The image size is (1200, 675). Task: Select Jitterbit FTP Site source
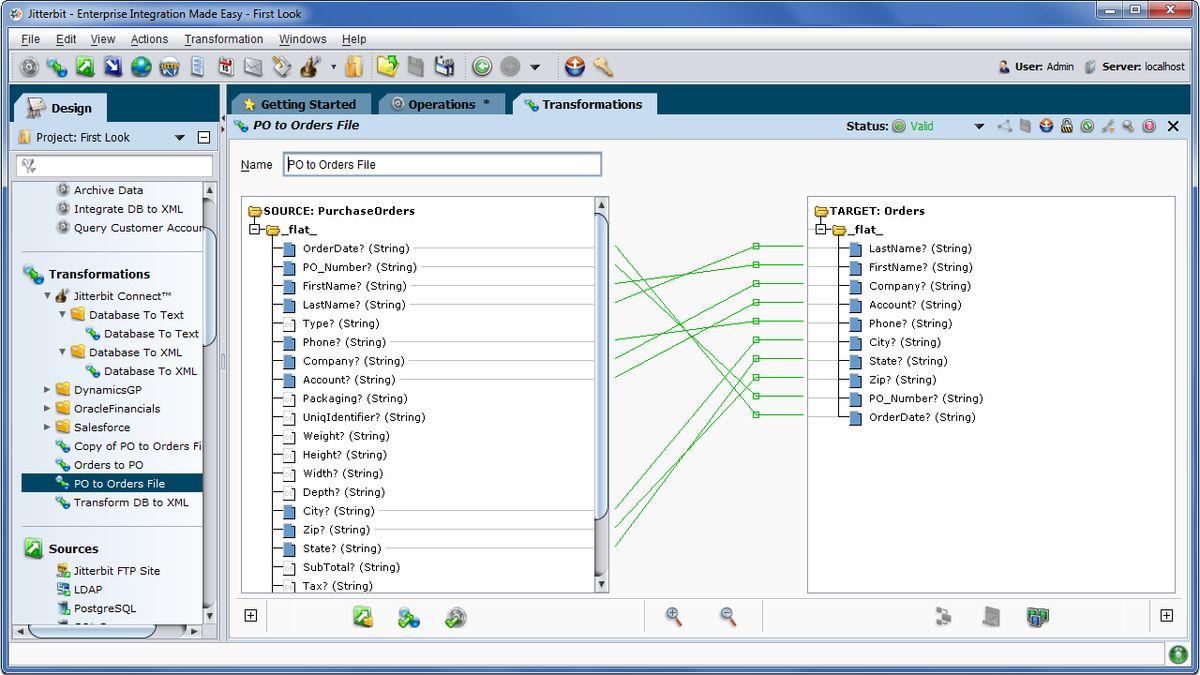pos(117,571)
